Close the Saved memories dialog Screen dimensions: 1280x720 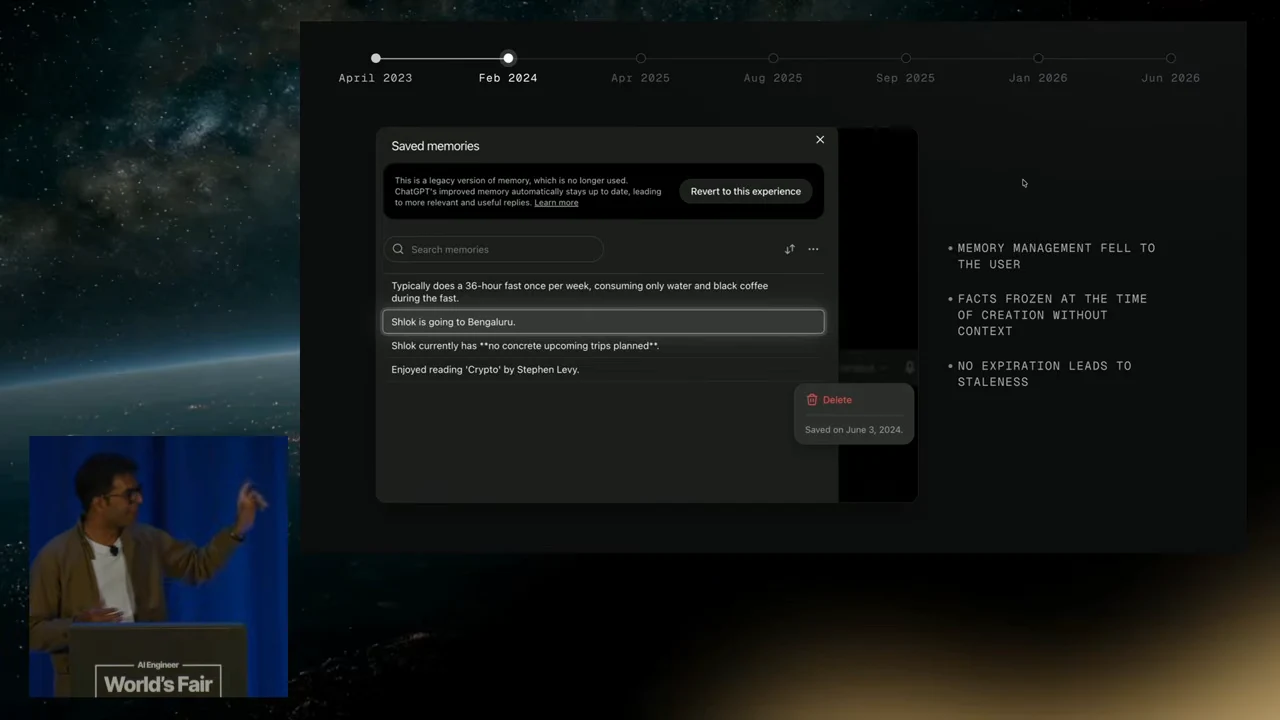(820, 140)
